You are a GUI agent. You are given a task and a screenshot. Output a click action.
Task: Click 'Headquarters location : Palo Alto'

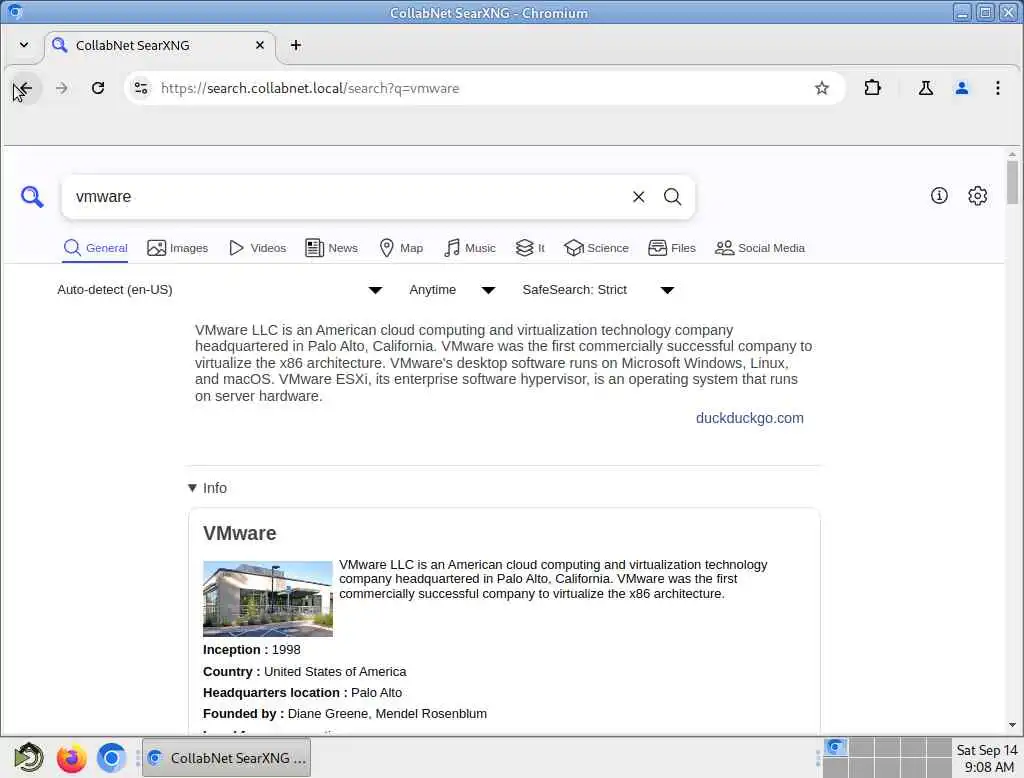[x=302, y=692]
